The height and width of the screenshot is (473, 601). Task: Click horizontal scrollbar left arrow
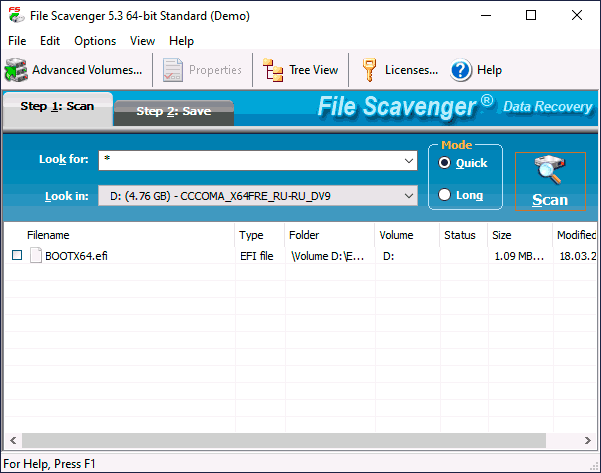click(13, 440)
